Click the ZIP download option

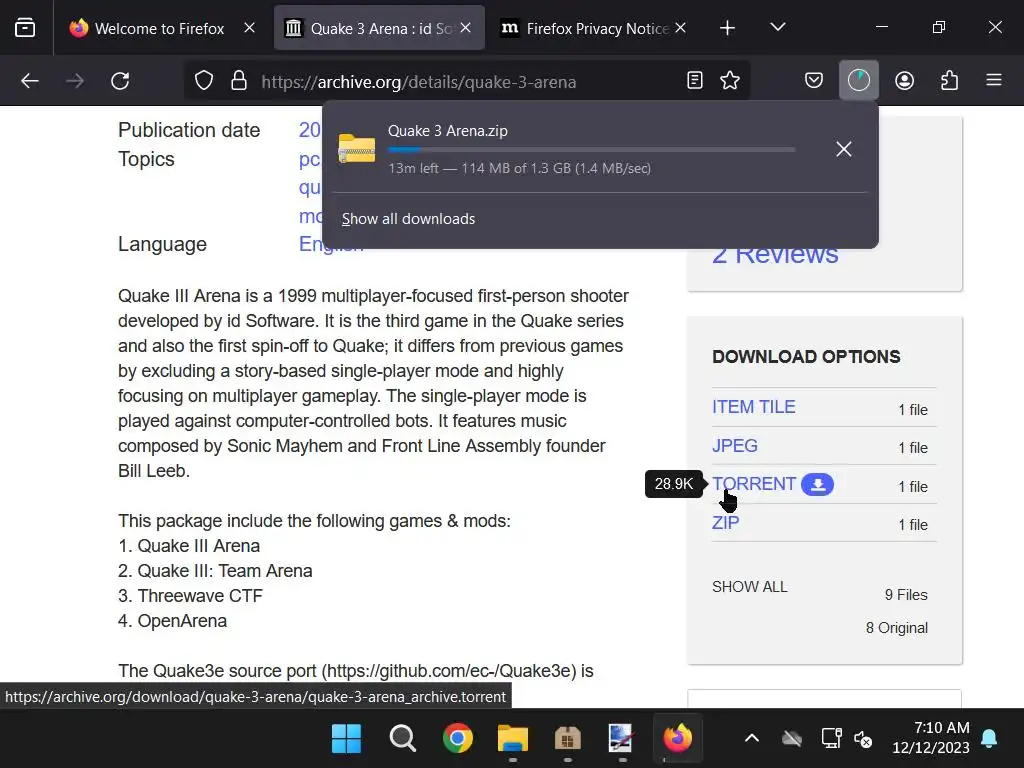coord(726,522)
